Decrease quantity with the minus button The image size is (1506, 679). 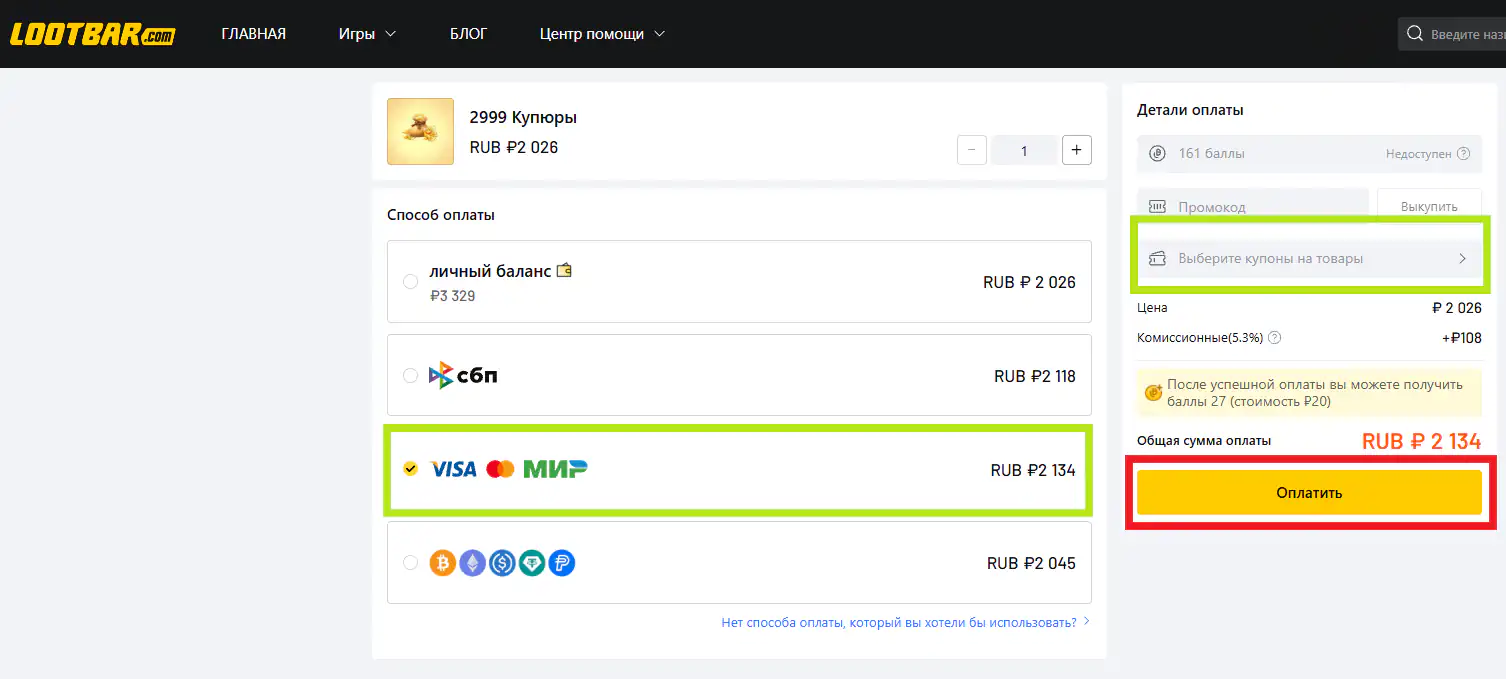point(972,150)
